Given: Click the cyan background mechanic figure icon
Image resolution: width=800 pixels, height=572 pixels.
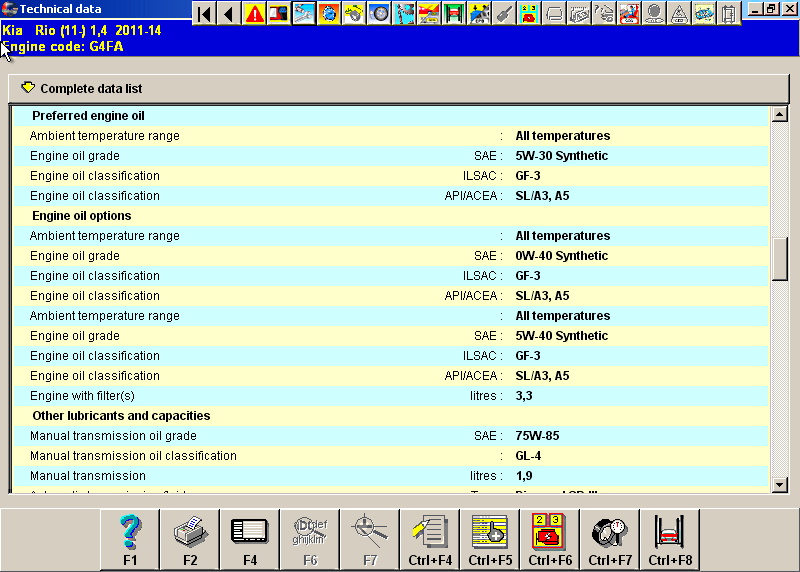Looking at the screenshot, I should (x=404, y=14).
